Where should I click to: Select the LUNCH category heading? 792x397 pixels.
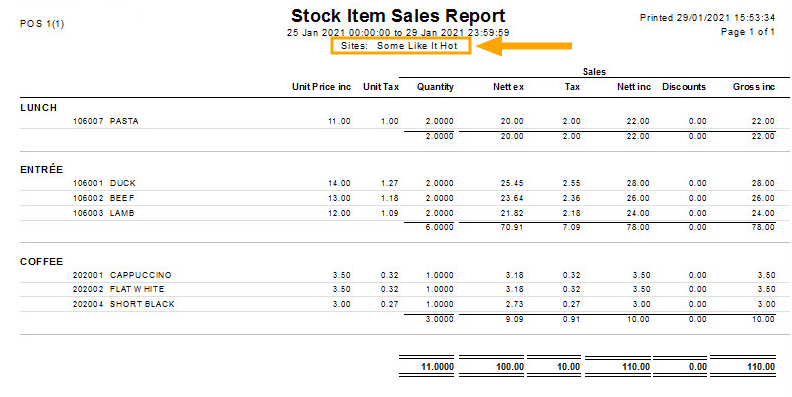38,108
